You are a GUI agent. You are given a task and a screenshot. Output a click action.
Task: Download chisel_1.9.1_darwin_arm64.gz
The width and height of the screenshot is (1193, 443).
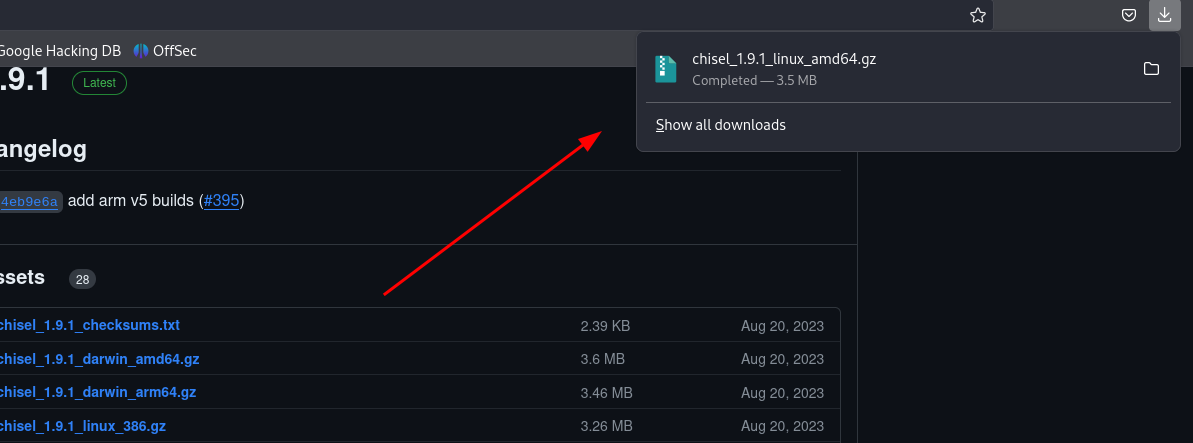click(97, 392)
